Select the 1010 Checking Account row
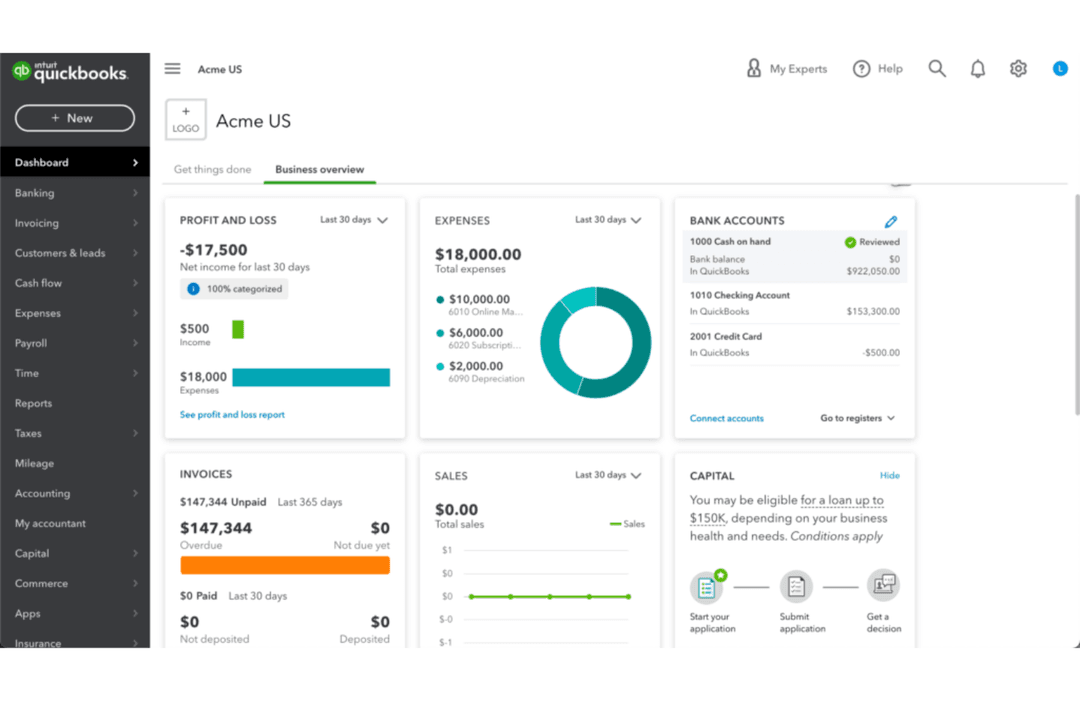 (794, 303)
